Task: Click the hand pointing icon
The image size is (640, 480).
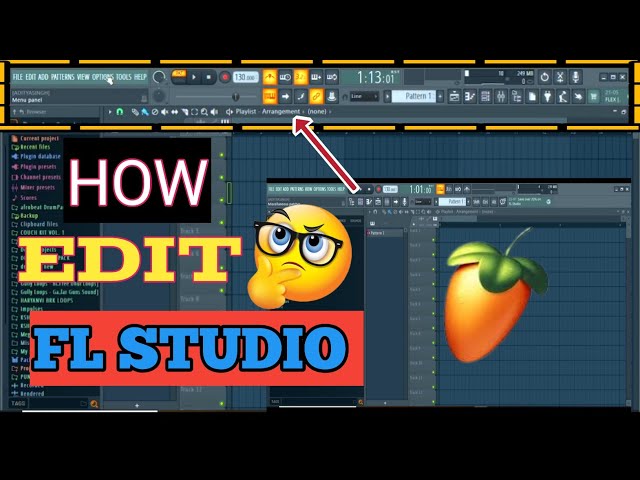Action: pos(578,97)
